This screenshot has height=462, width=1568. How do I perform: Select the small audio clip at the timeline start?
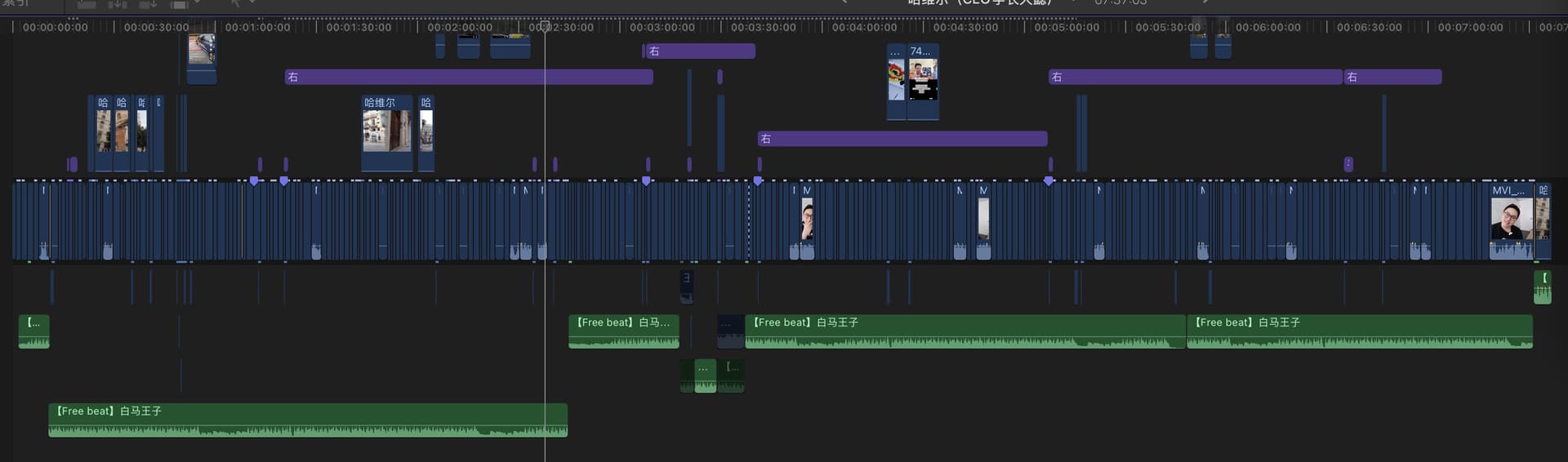33,331
